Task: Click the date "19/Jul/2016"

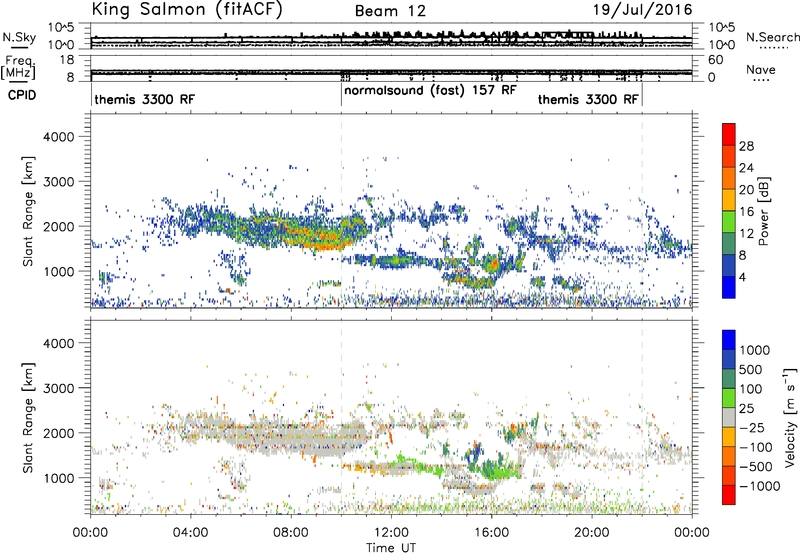Action: (642, 10)
